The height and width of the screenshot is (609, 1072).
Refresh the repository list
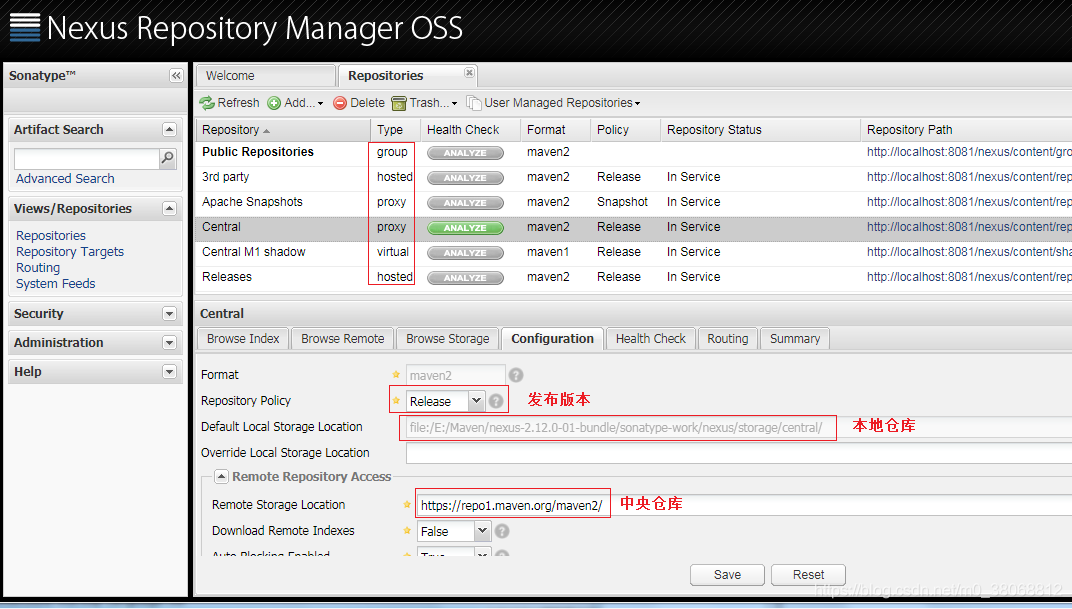coord(229,103)
